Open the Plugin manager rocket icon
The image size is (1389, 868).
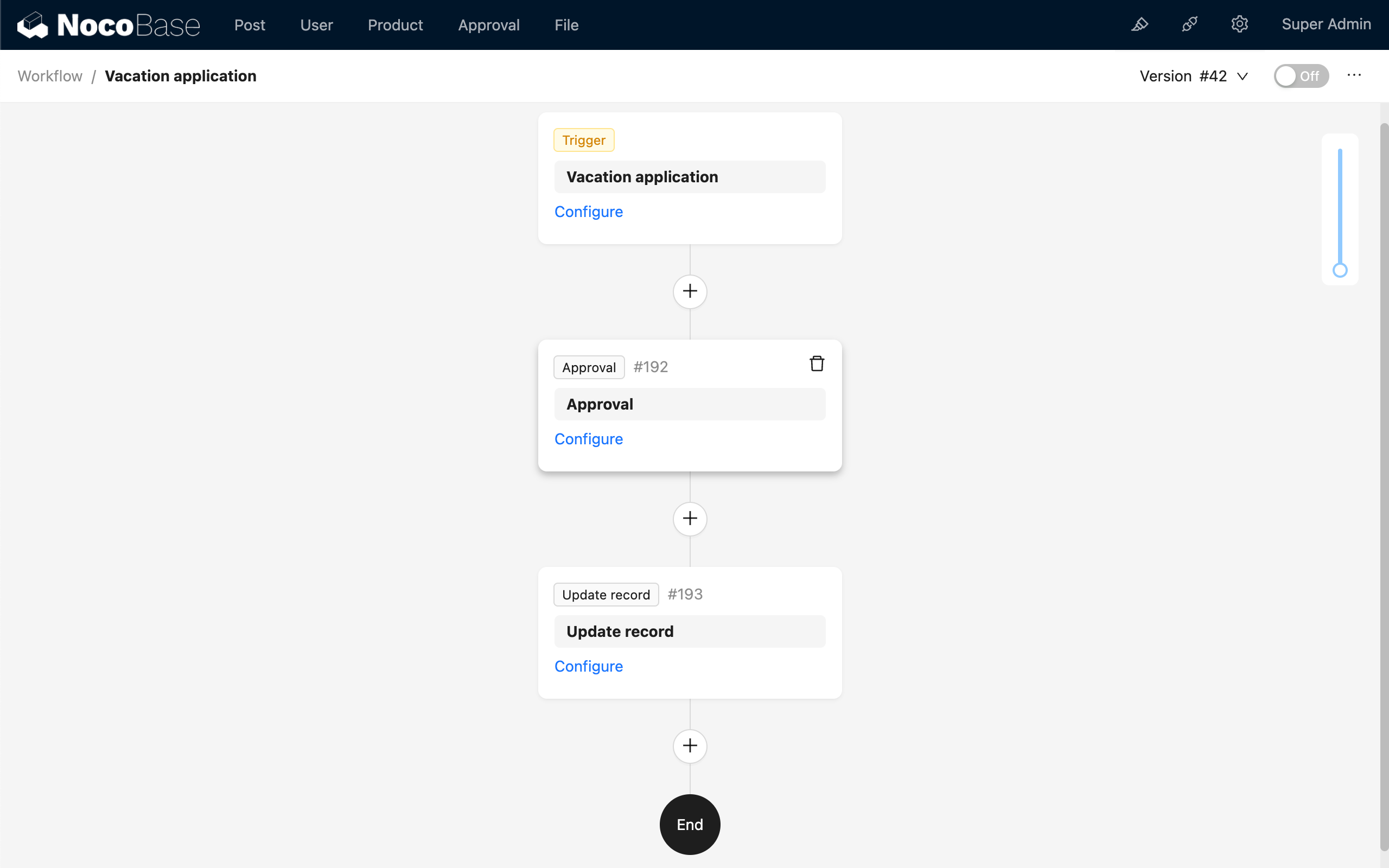point(1190,25)
